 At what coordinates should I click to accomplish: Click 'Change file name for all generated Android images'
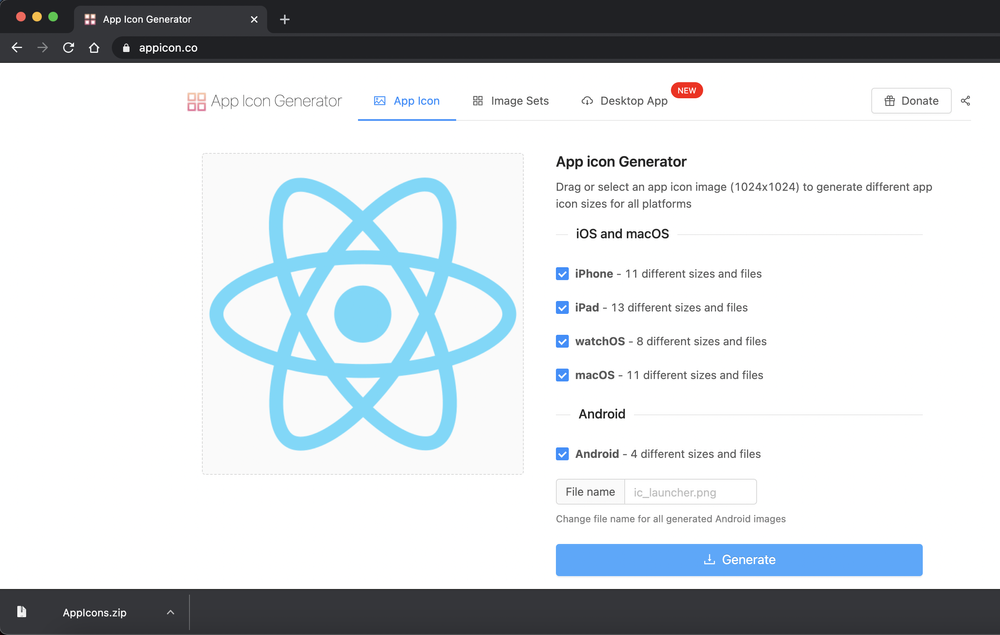coord(671,519)
